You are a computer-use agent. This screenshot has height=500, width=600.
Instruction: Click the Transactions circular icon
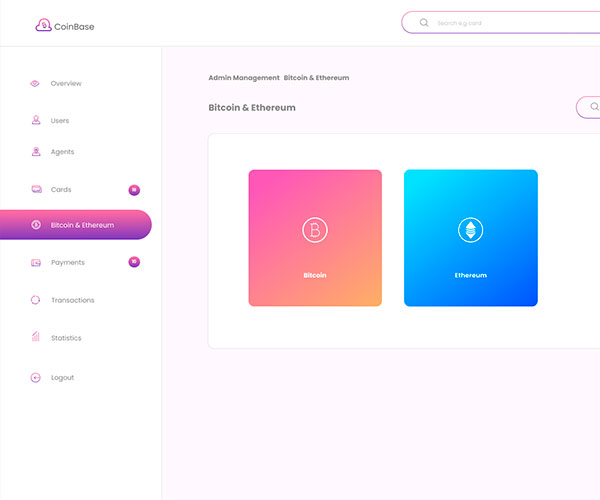point(35,300)
